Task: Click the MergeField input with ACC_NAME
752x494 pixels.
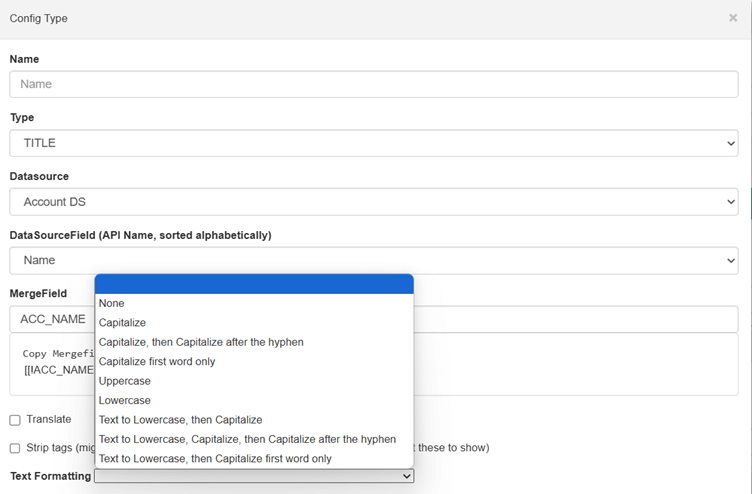Action: tap(52, 319)
